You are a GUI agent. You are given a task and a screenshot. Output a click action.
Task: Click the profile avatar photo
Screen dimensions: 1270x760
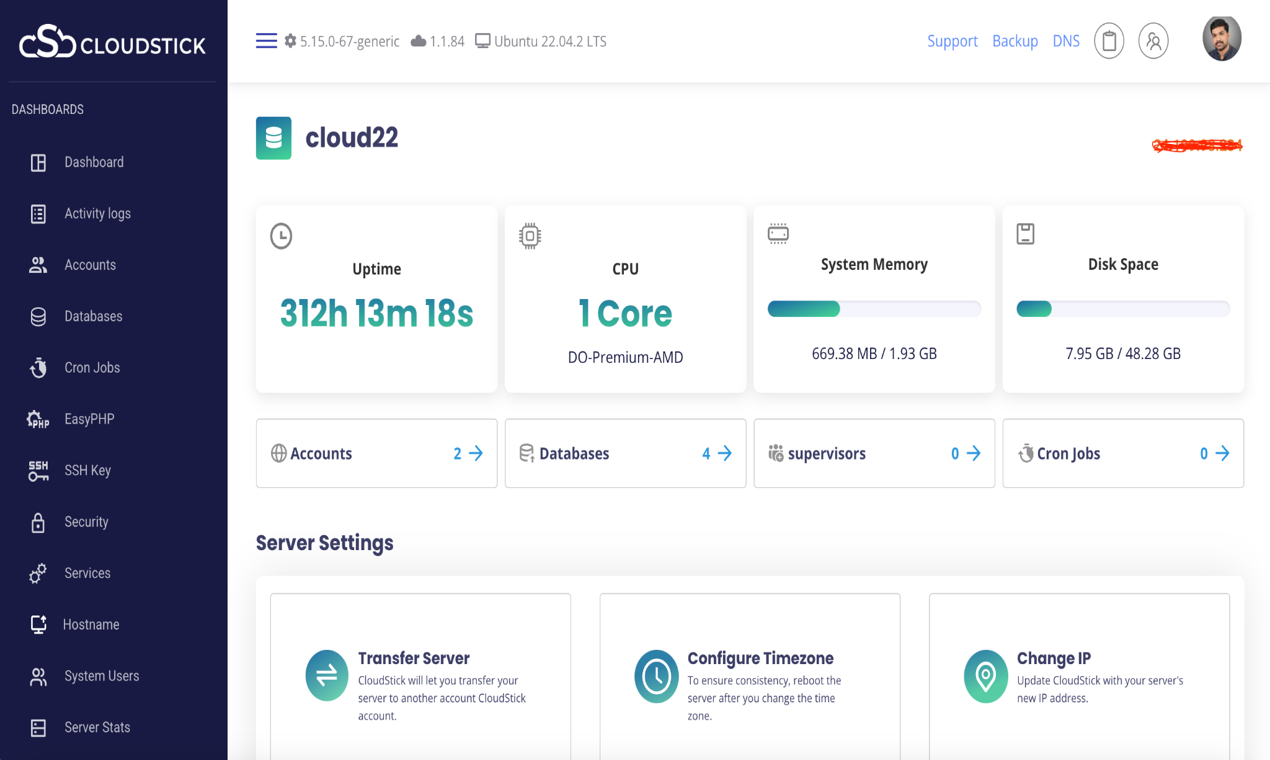tap(1222, 40)
